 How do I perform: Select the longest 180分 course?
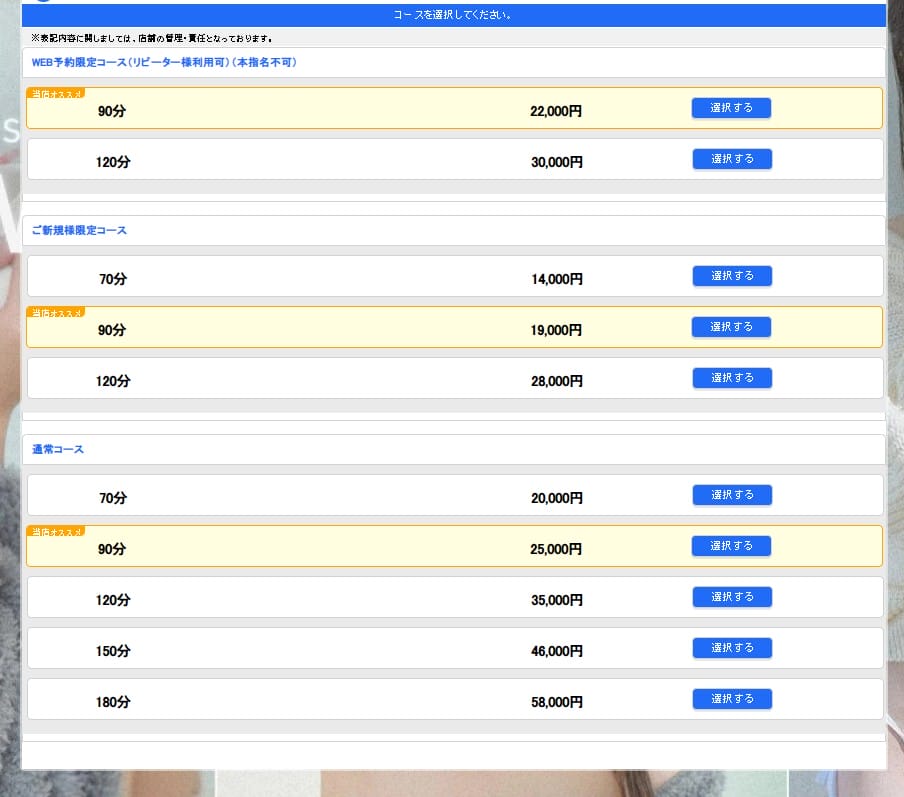point(731,698)
